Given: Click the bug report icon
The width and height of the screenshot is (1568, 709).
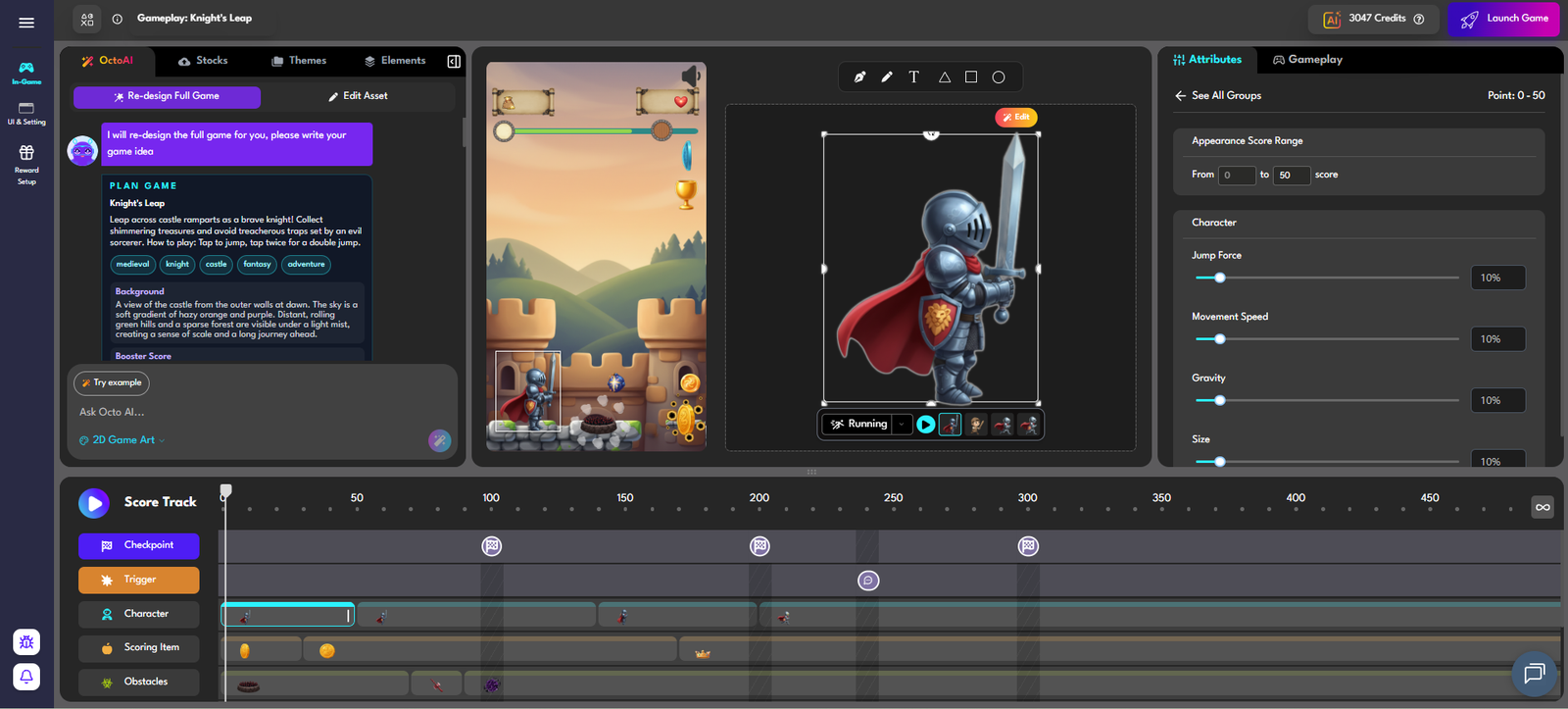Looking at the screenshot, I should pos(26,642).
